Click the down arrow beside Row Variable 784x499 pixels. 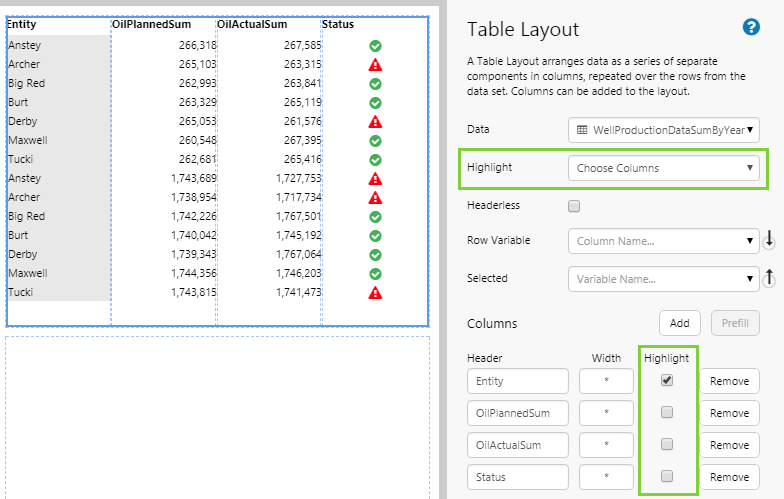coord(768,240)
